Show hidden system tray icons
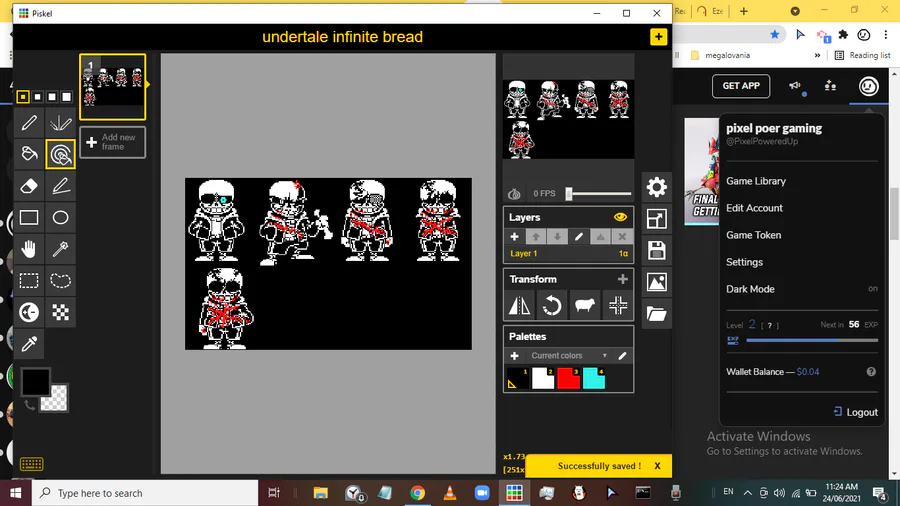Viewport: 900px width, 506px height. (x=747, y=493)
